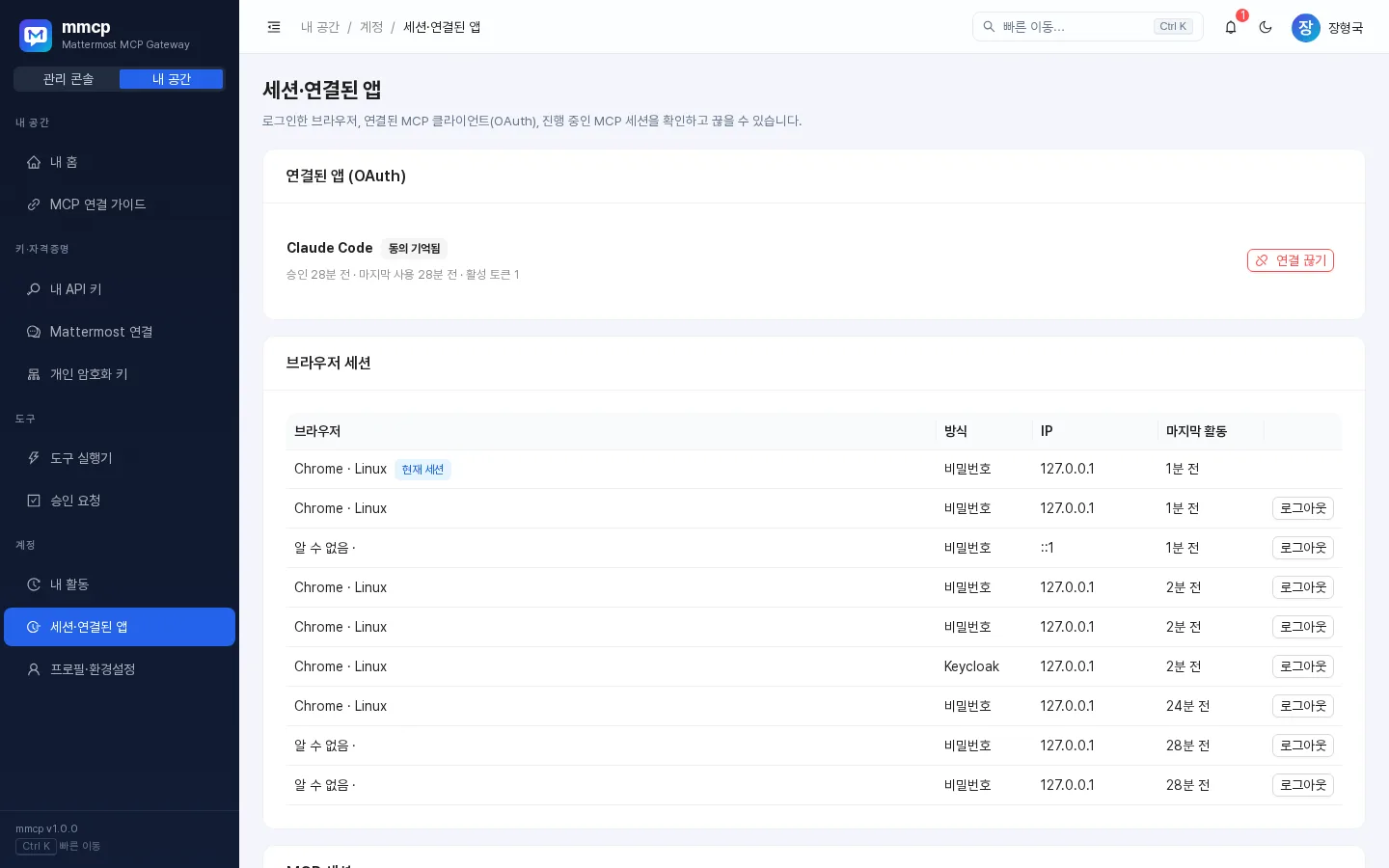Screen dimensions: 1389x868
Task: Click the 프로필·환경설정 person icon
Action: (34, 669)
